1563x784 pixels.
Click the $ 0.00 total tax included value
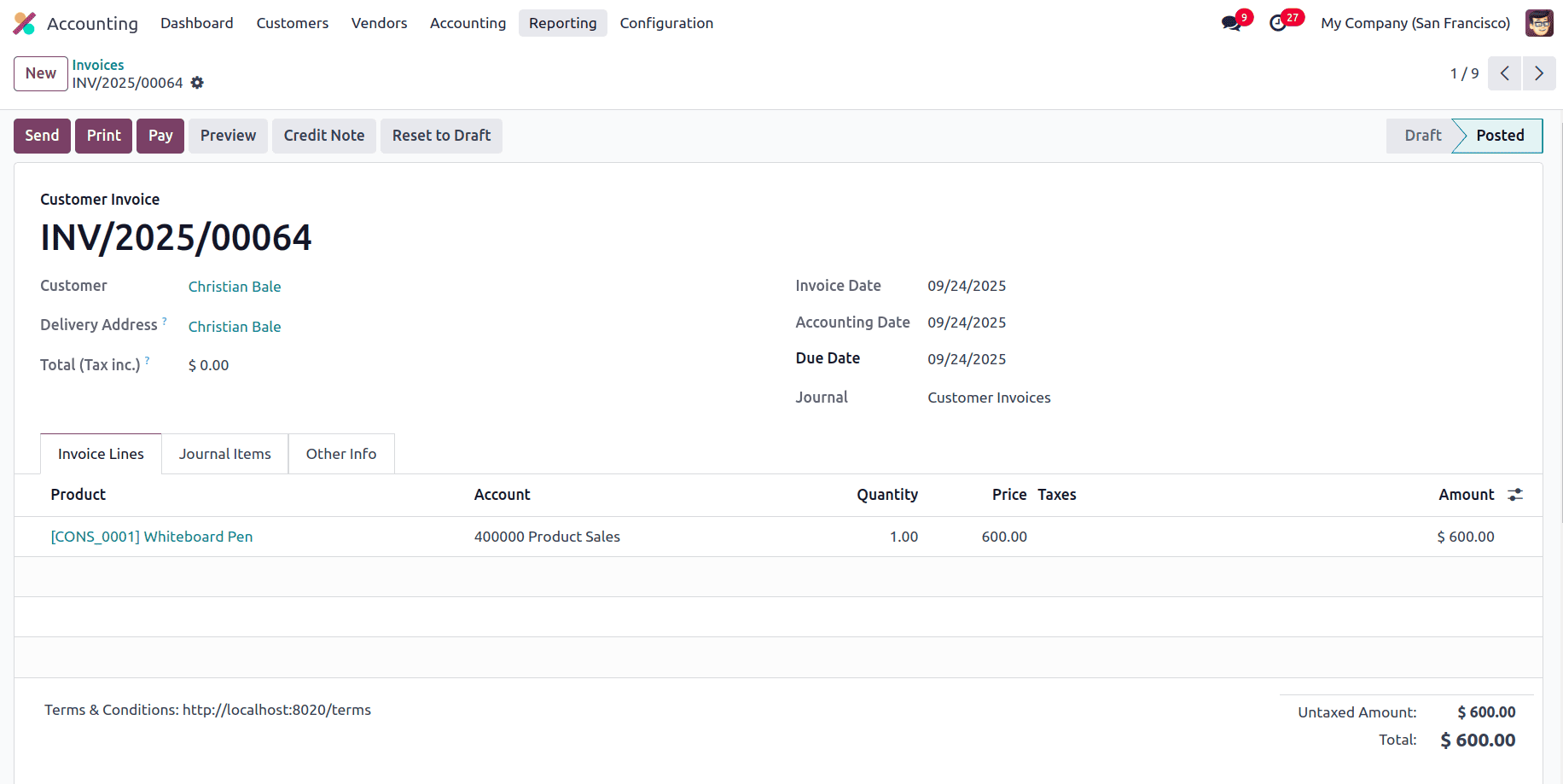tap(208, 365)
